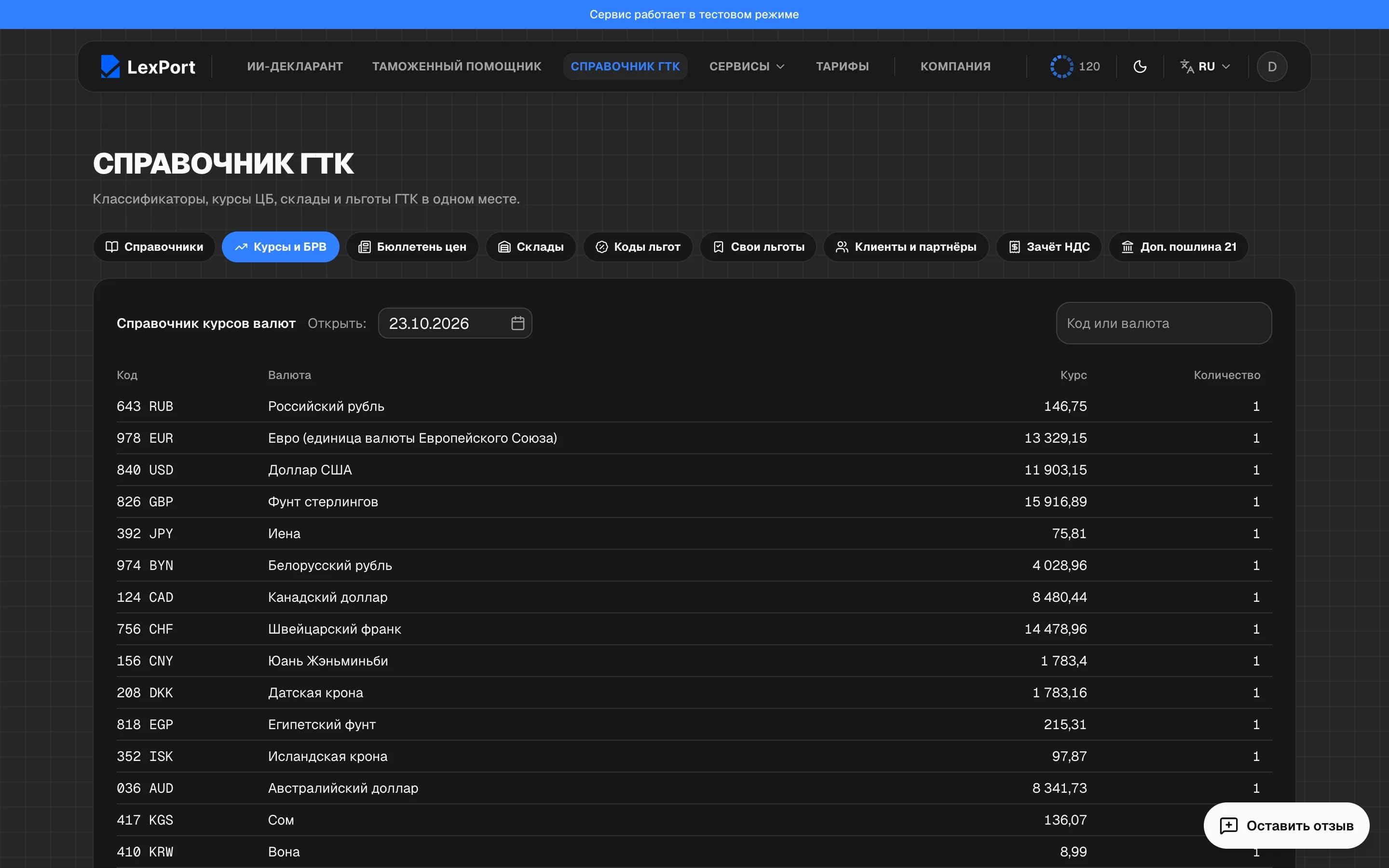Toggle dark mode with the moon icon
Image resolution: width=1389 pixels, height=868 pixels.
(x=1140, y=67)
